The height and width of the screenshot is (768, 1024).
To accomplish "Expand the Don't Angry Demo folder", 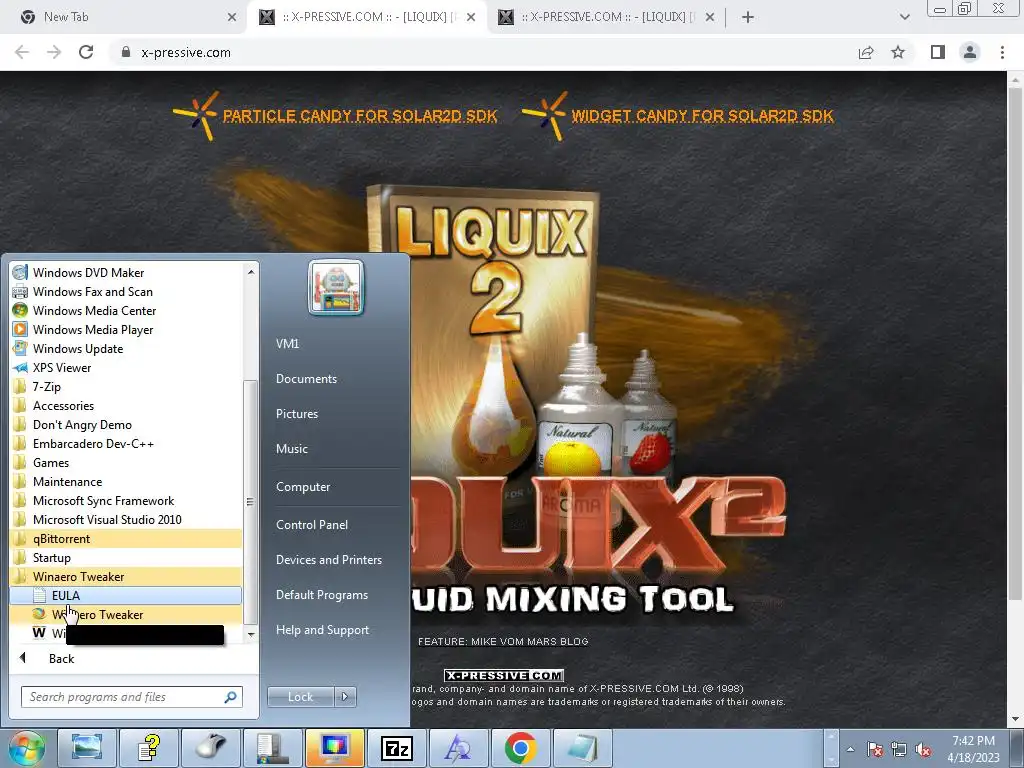I will pos(126,424).
